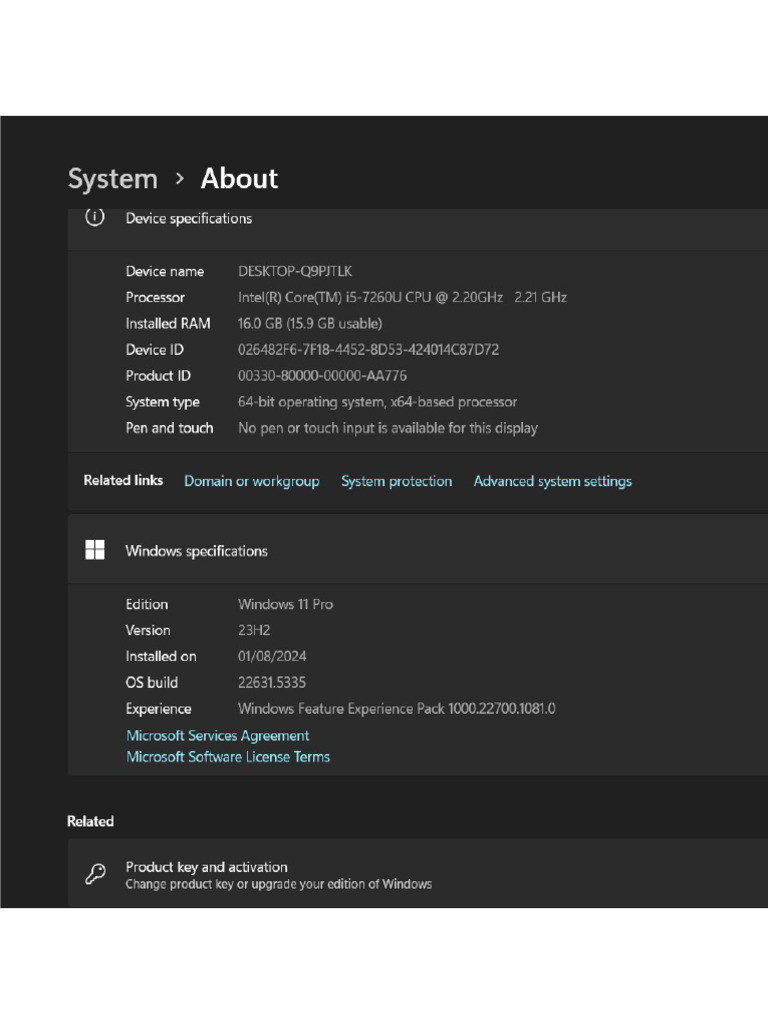The height and width of the screenshot is (1024, 768).
Task: Open Microsoft Software License Terms link
Action: point(228,757)
